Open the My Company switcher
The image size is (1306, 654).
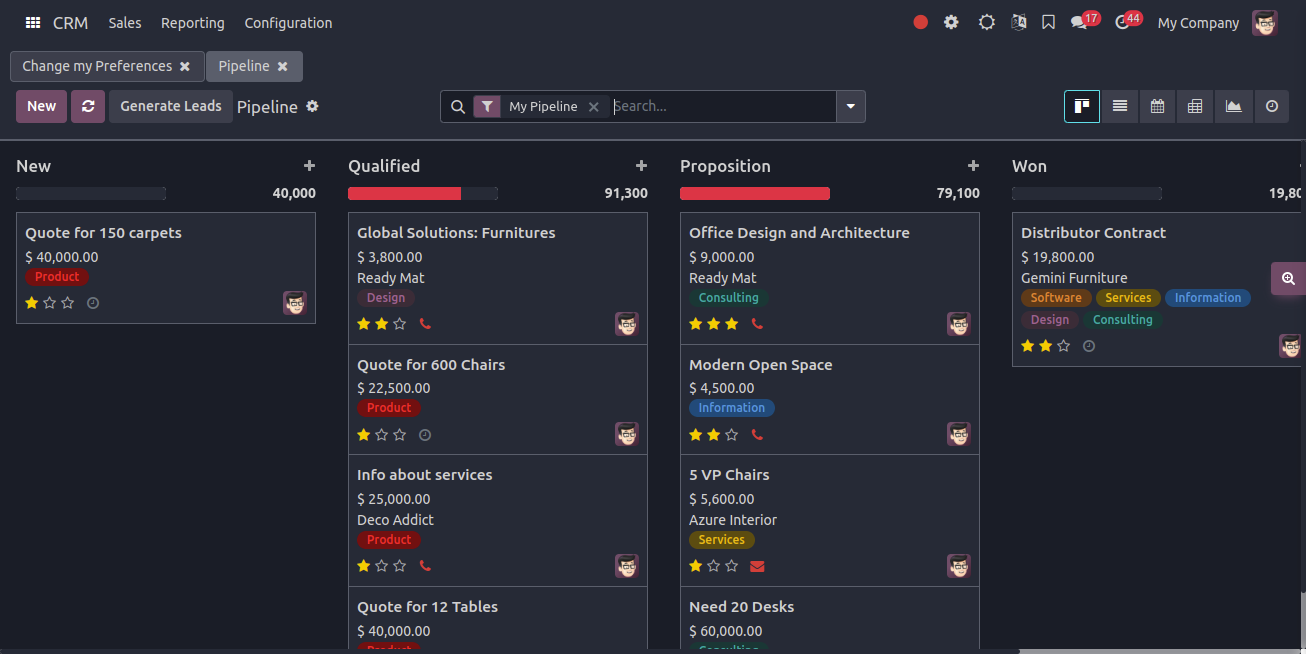(x=1198, y=23)
